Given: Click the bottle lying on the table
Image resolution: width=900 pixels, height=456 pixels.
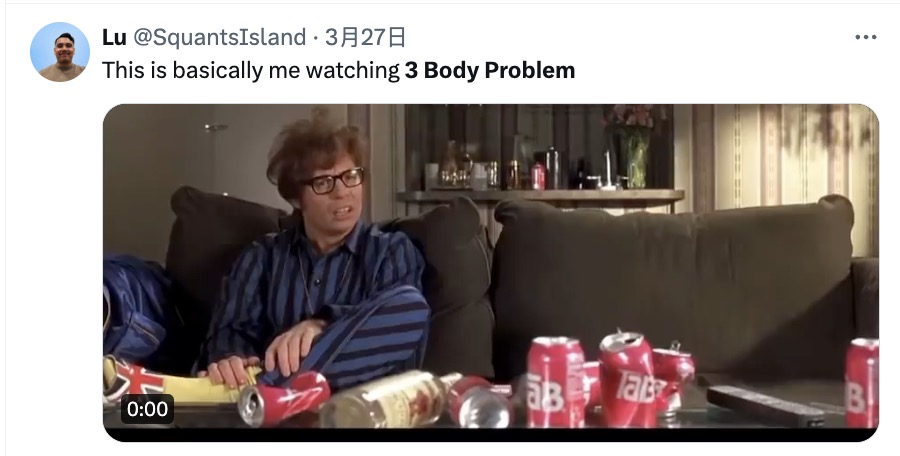Looking at the screenshot, I should 390,398.
